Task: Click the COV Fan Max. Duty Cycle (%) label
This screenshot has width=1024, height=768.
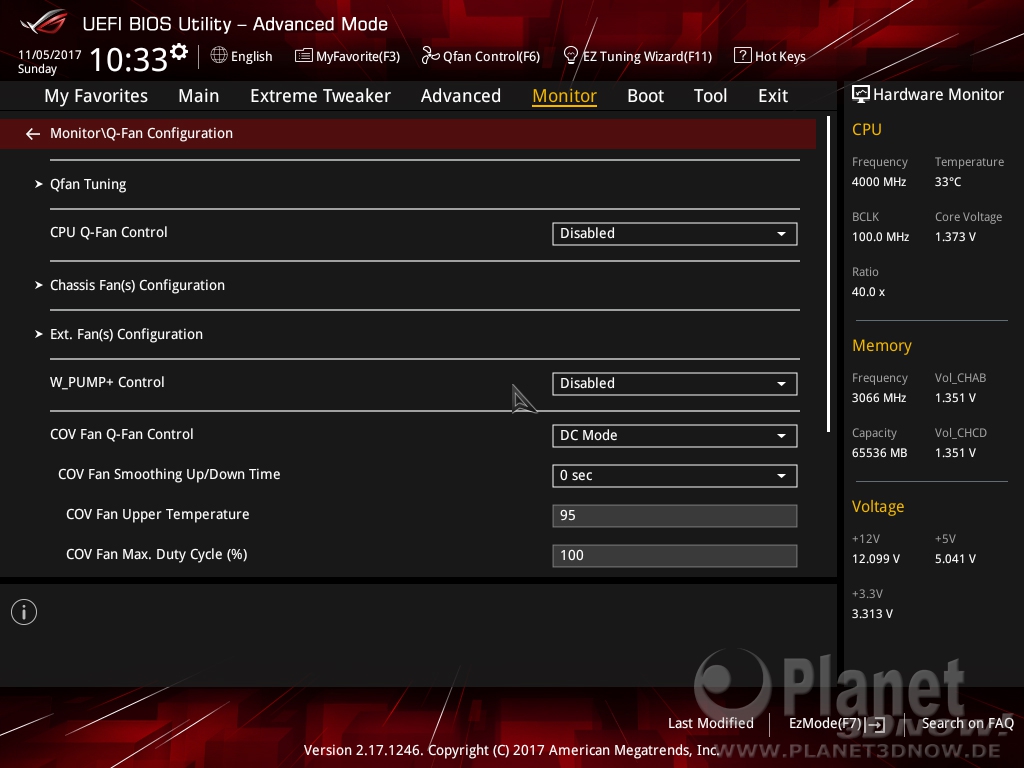Action: 157,554
